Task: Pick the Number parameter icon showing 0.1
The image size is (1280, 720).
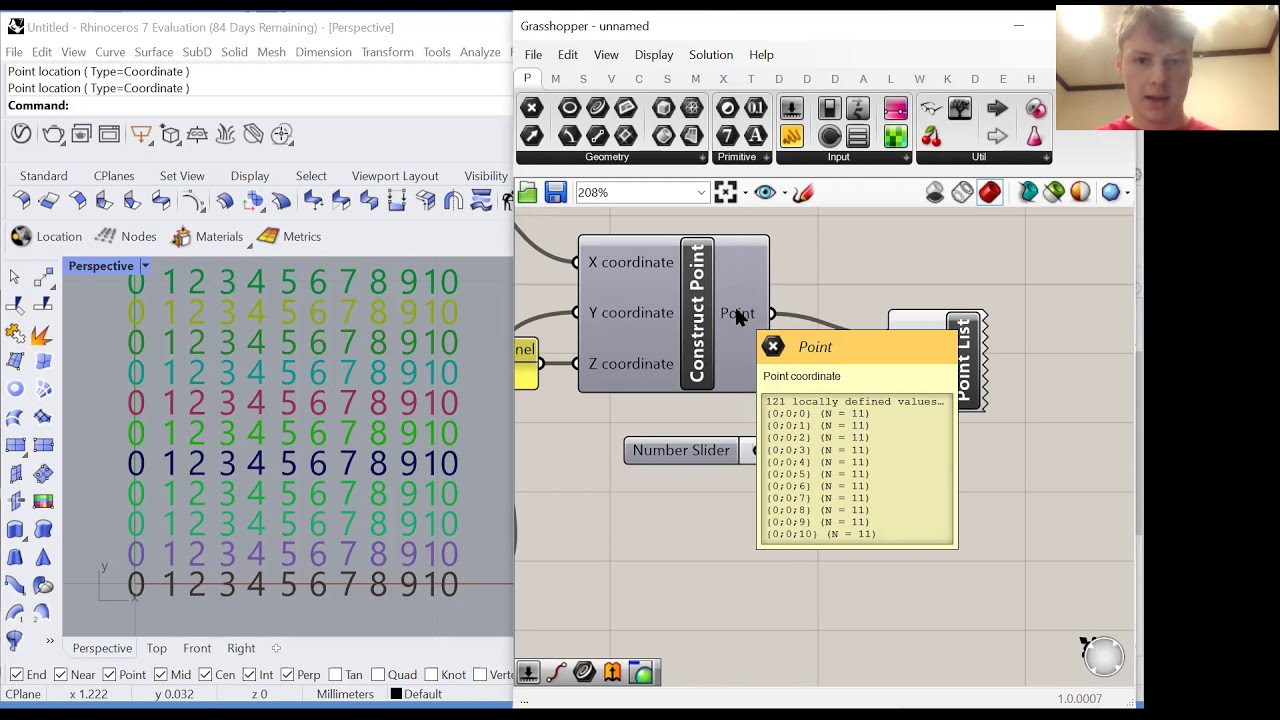Action: 756,108
